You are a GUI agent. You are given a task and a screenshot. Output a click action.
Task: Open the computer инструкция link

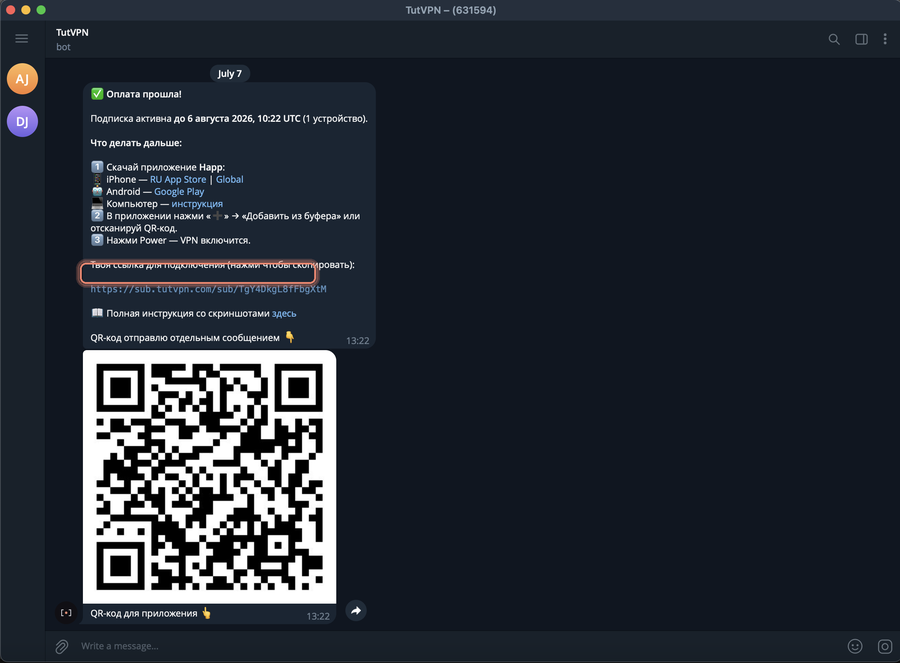pyautogui.click(x=197, y=204)
